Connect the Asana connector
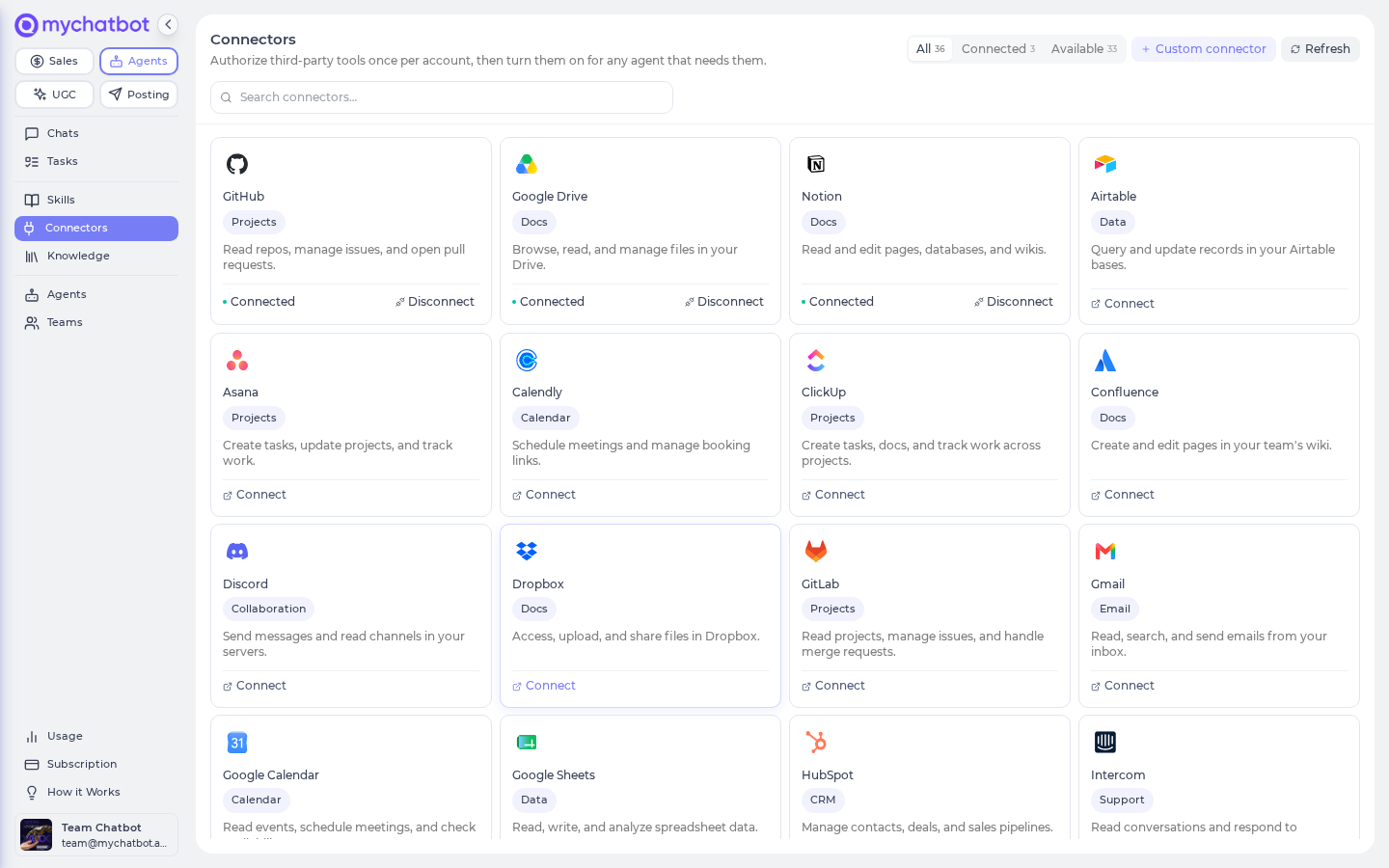 click(255, 495)
